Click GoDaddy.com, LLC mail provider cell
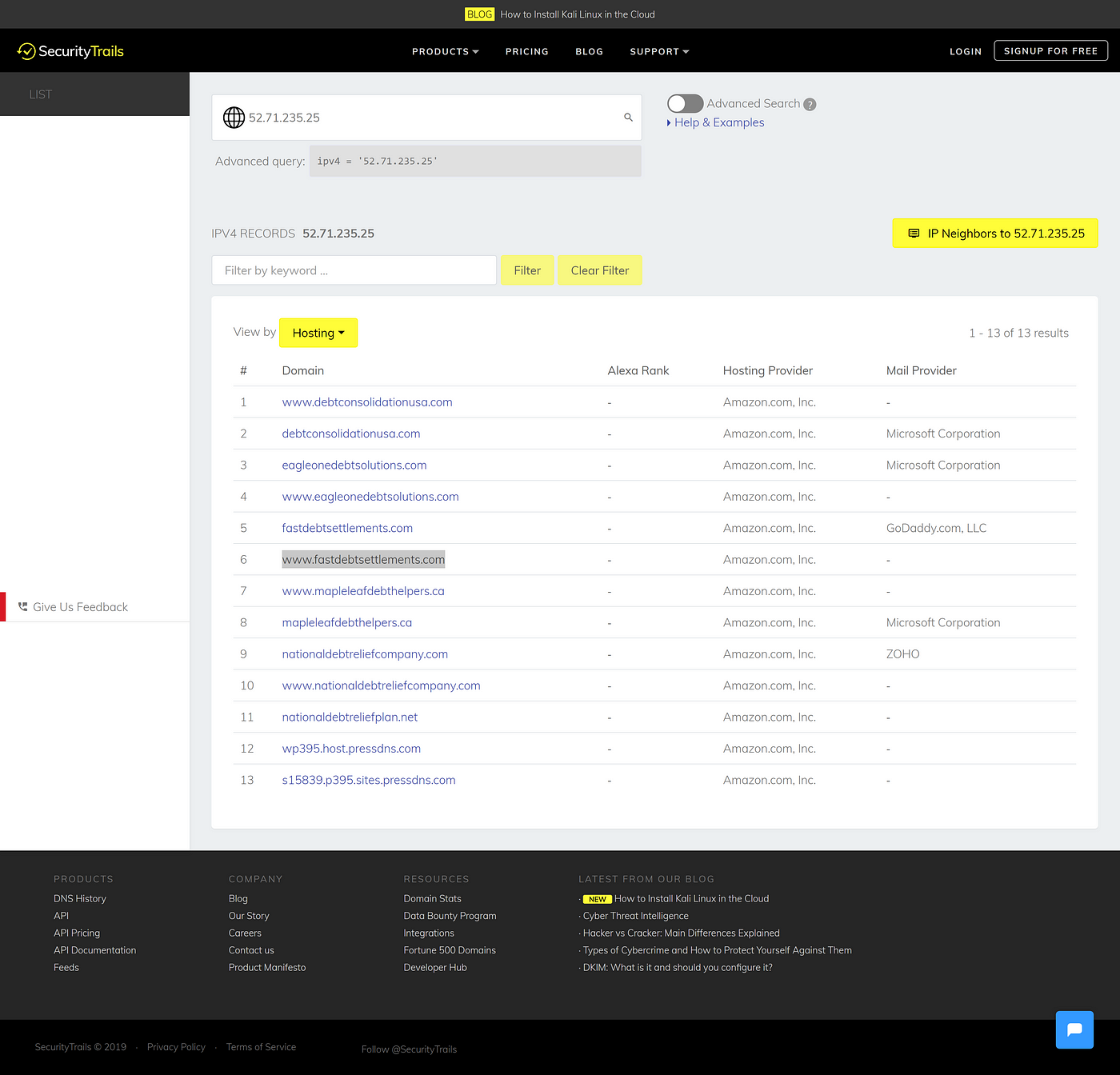1120x1075 pixels. tap(936, 528)
